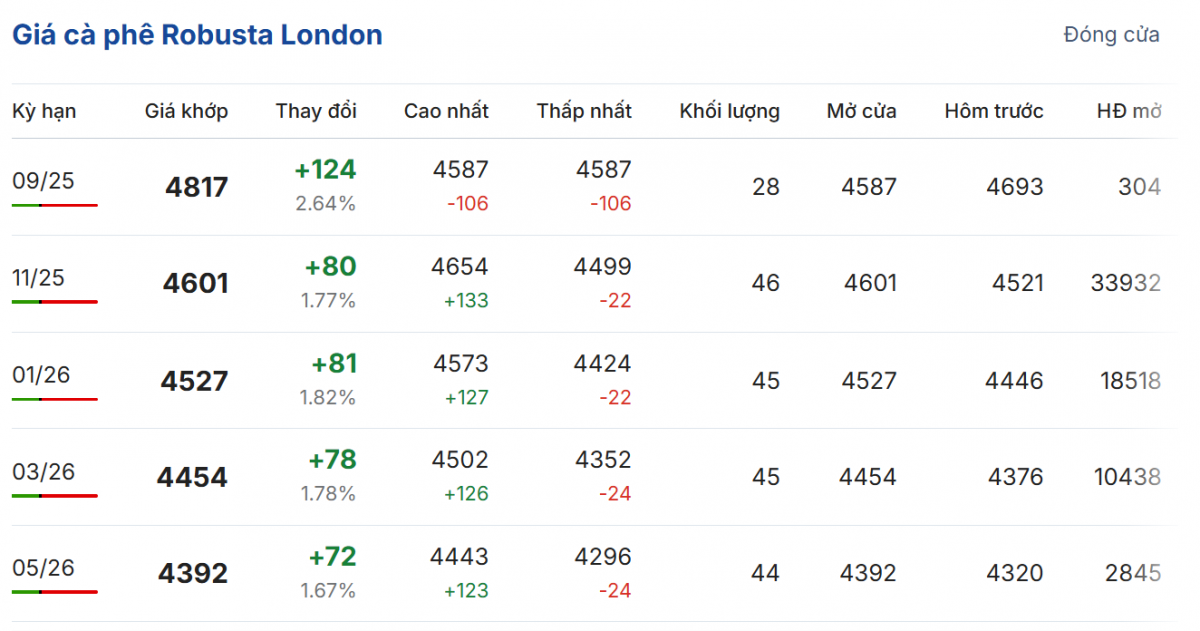
Task: Click the "Giá cà phê Robusta London" title
Action: pos(197,36)
